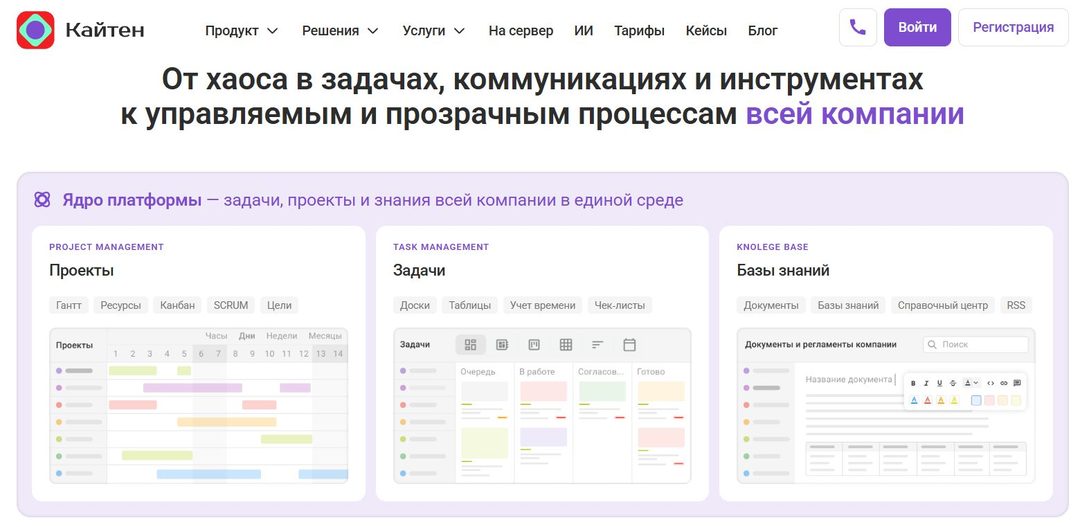Open Кейсы in the top navigation
This screenshot has width=1080, height=527.
(706, 30)
